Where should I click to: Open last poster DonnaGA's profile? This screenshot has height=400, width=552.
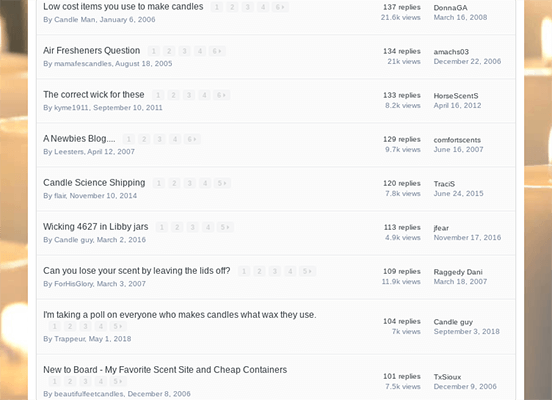(450, 8)
